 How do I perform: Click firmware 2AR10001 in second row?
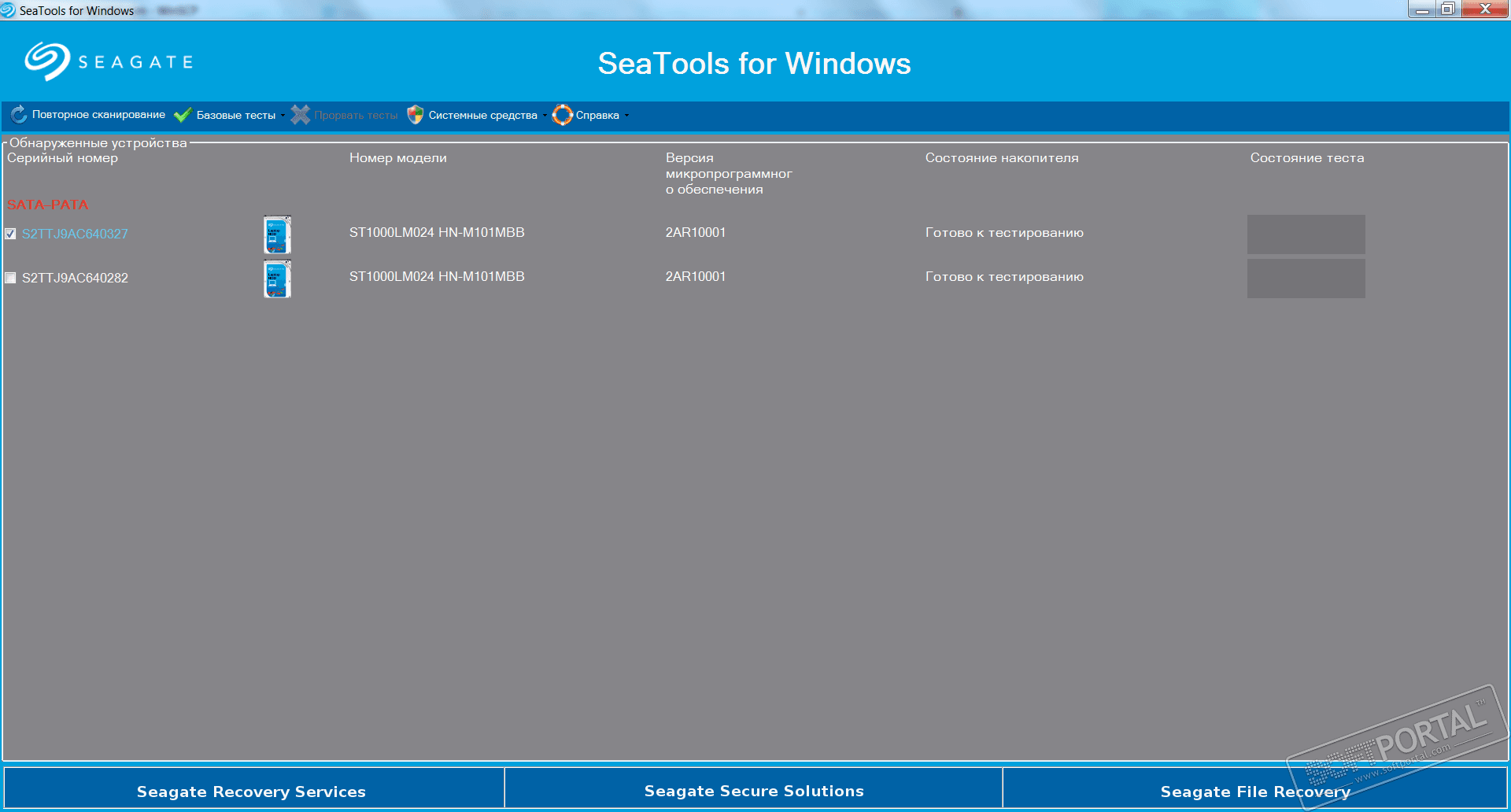(x=696, y=277)
